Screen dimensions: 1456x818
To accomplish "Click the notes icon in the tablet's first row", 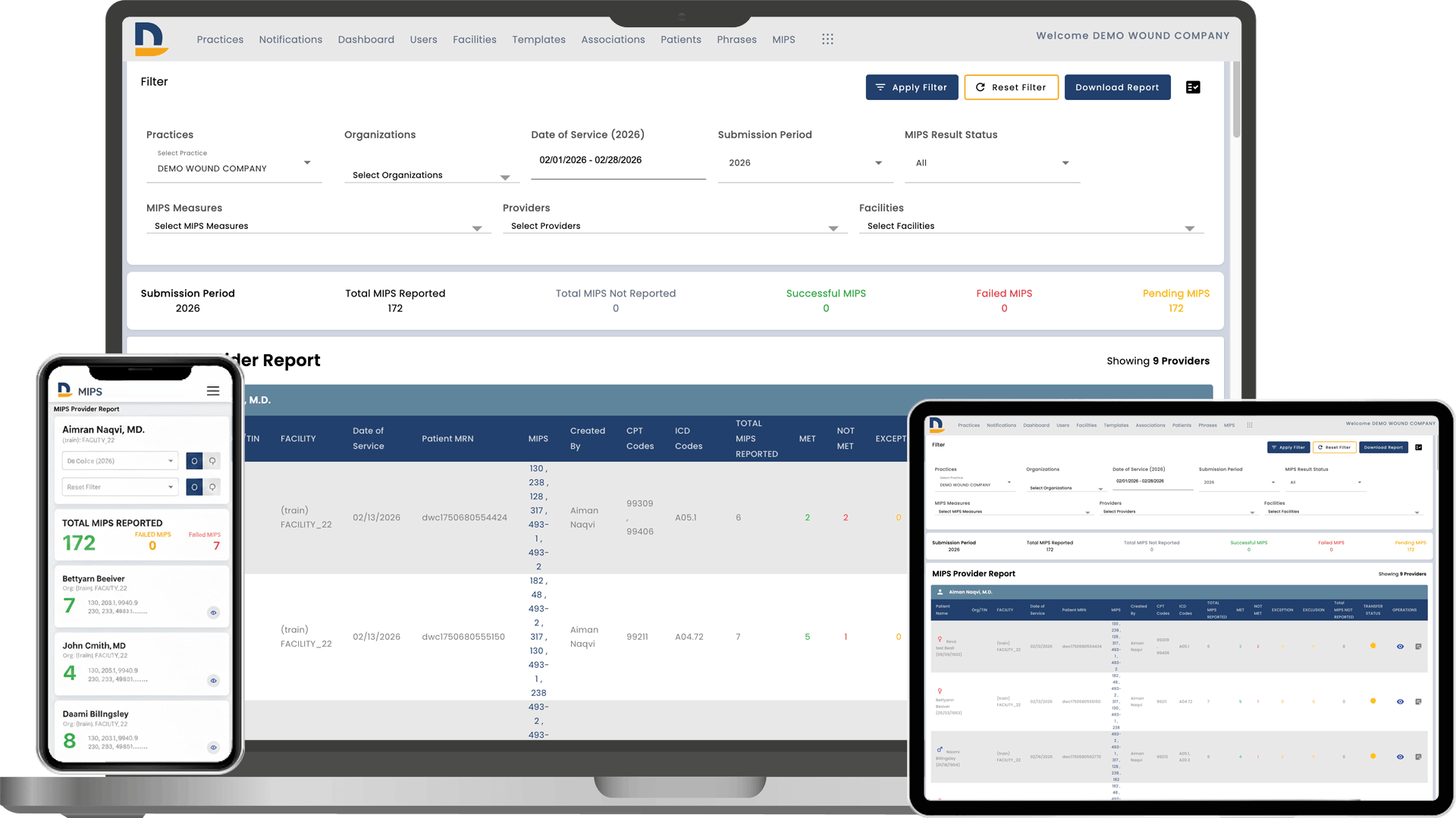I will pyautogui.click(x=1418, y=647).
